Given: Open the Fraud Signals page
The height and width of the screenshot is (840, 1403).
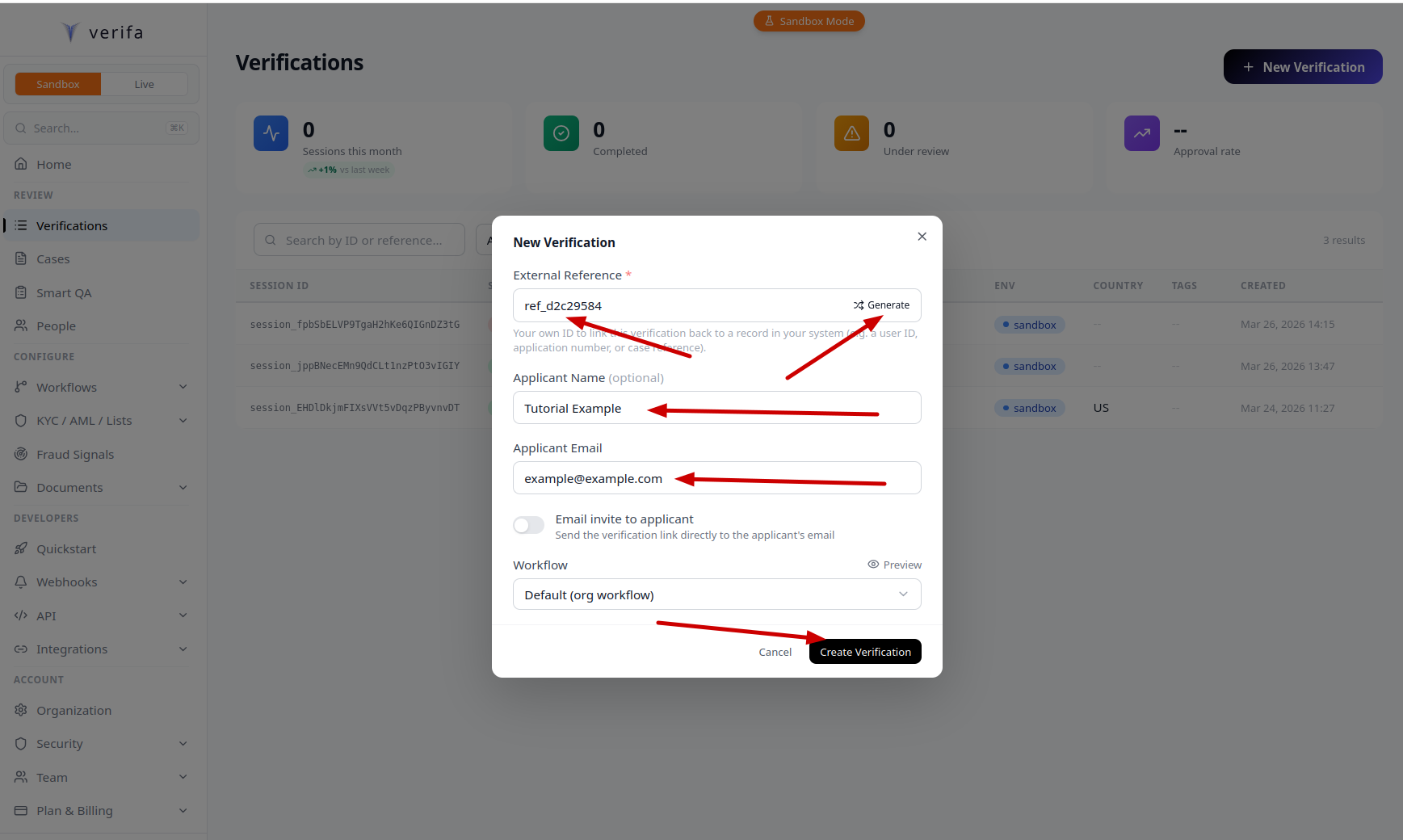Looking at the screenshot, I should 74,454.
